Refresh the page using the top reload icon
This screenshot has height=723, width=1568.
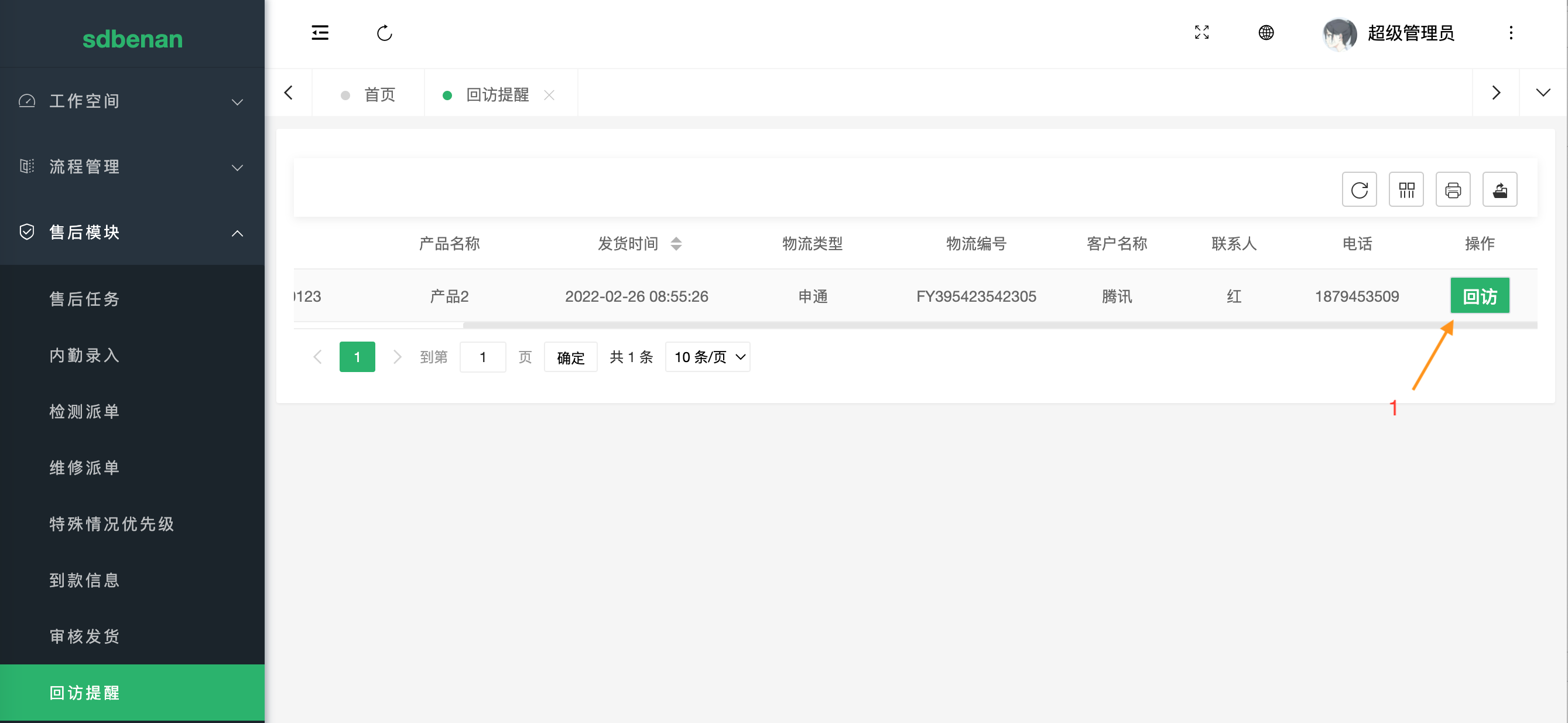click(x=385, y=33)
